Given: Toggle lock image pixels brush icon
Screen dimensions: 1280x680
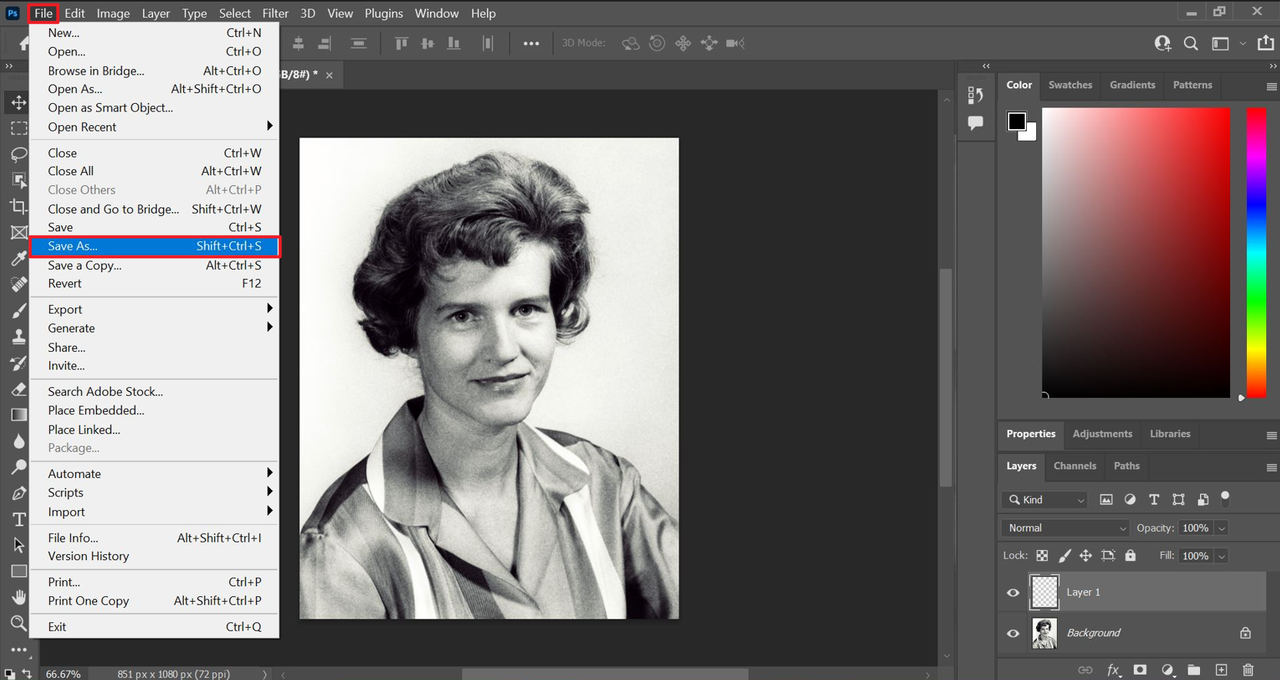Looking at the screenshot, I should point(1064,556).
